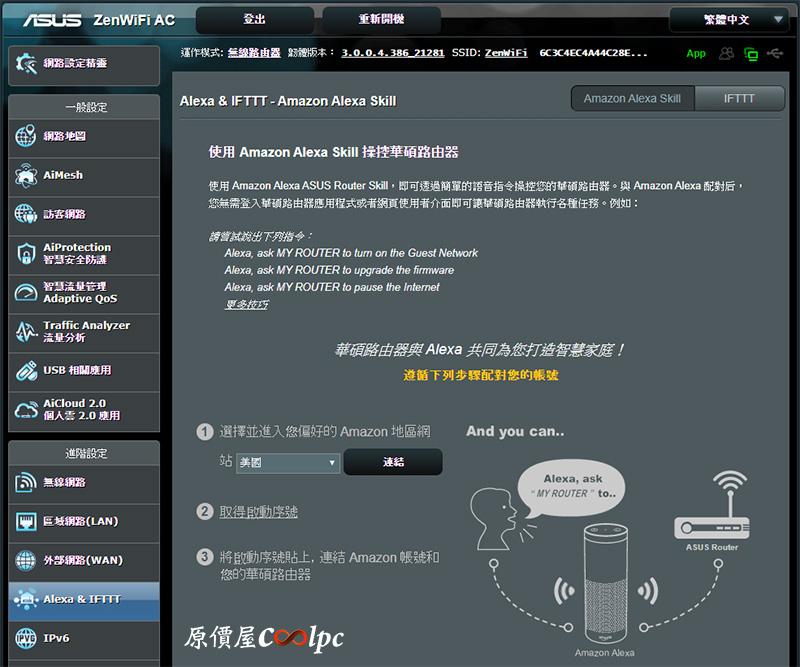The width and height of the screenshot is (800, 667).
Task: Click the yellow 遵循下列步驟配對您的帳號 text
Action: click(481, 376)
